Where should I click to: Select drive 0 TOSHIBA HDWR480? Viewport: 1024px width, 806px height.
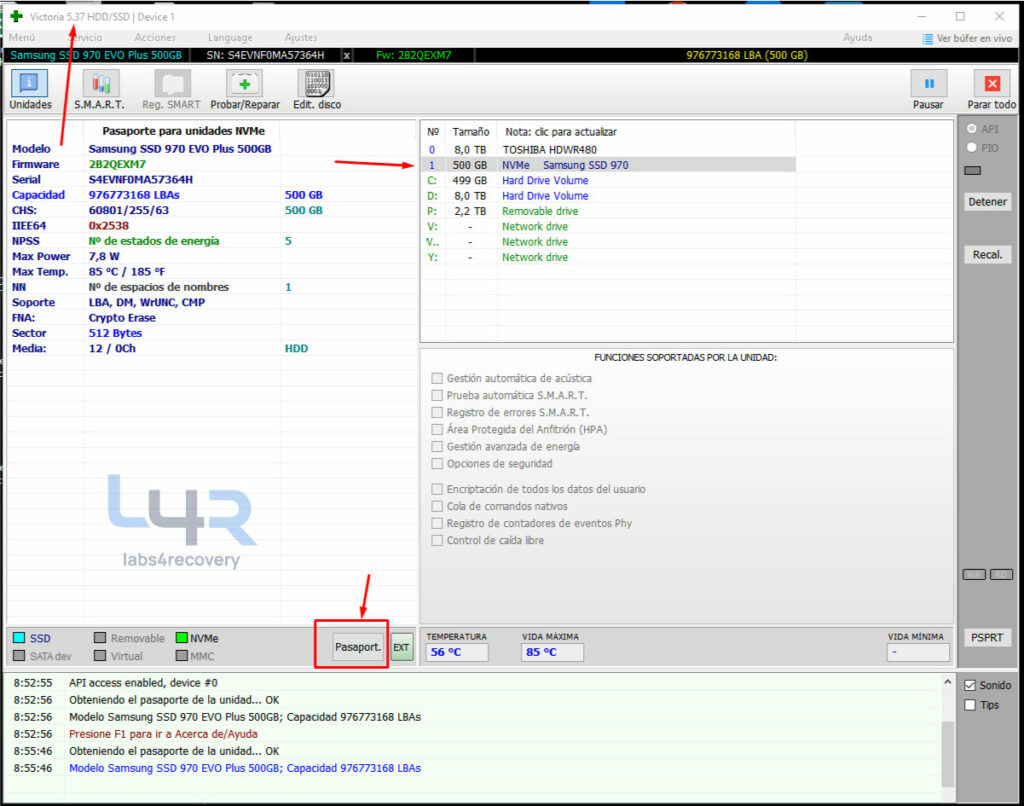pos(609,150)
